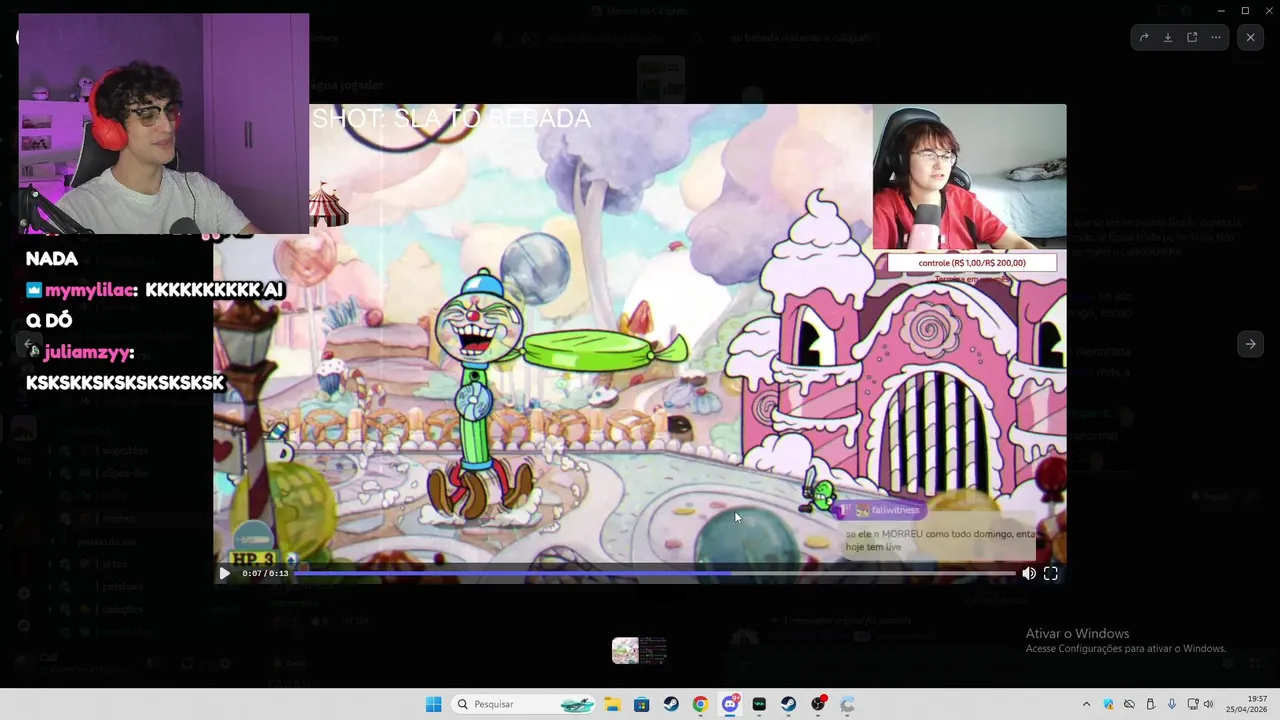1280x720 pixels.
Task: Open the first Steam taskbar icon
Action: [671, 704]
